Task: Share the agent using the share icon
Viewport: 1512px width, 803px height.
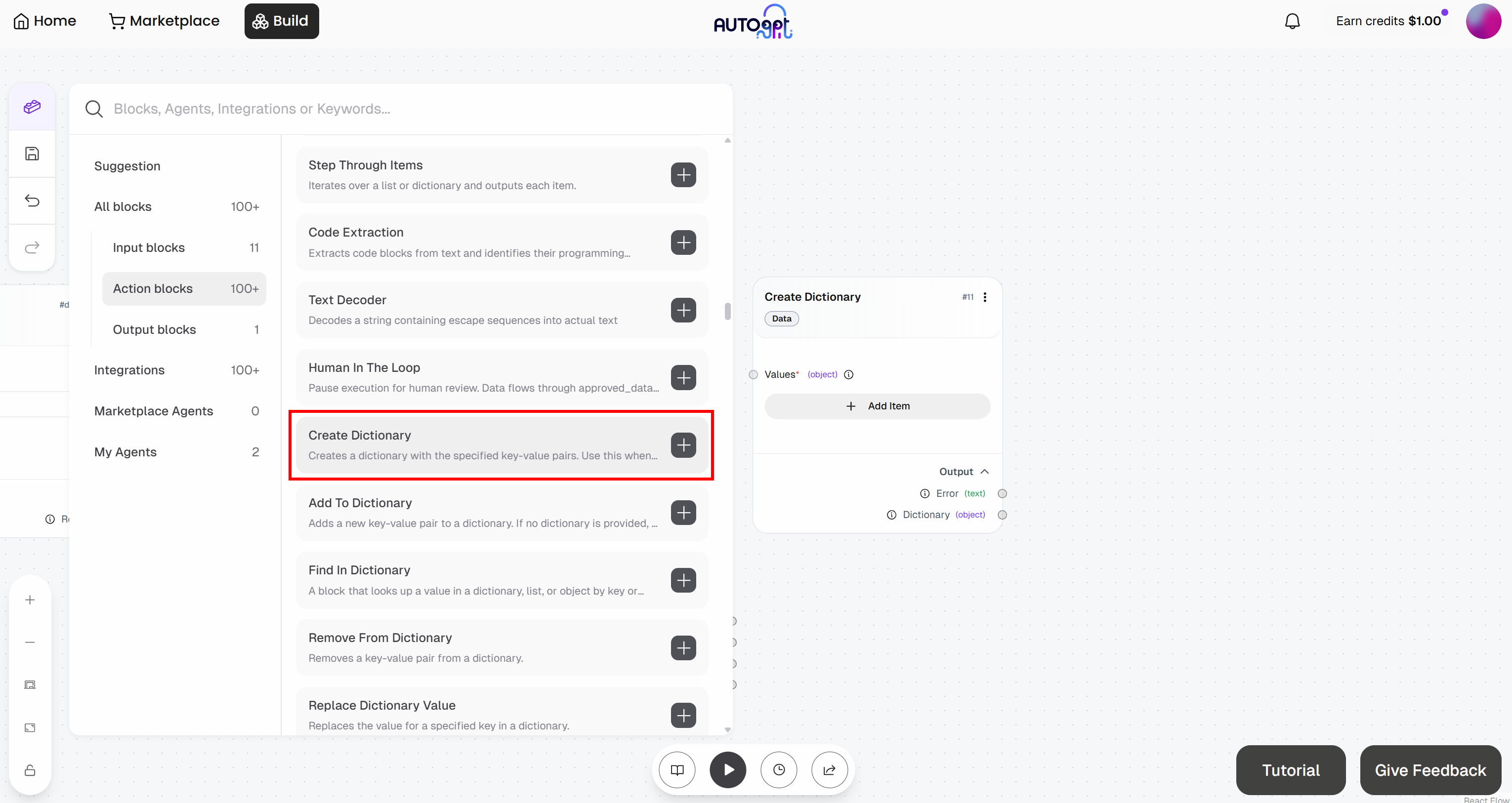Action: click(829, 769)
